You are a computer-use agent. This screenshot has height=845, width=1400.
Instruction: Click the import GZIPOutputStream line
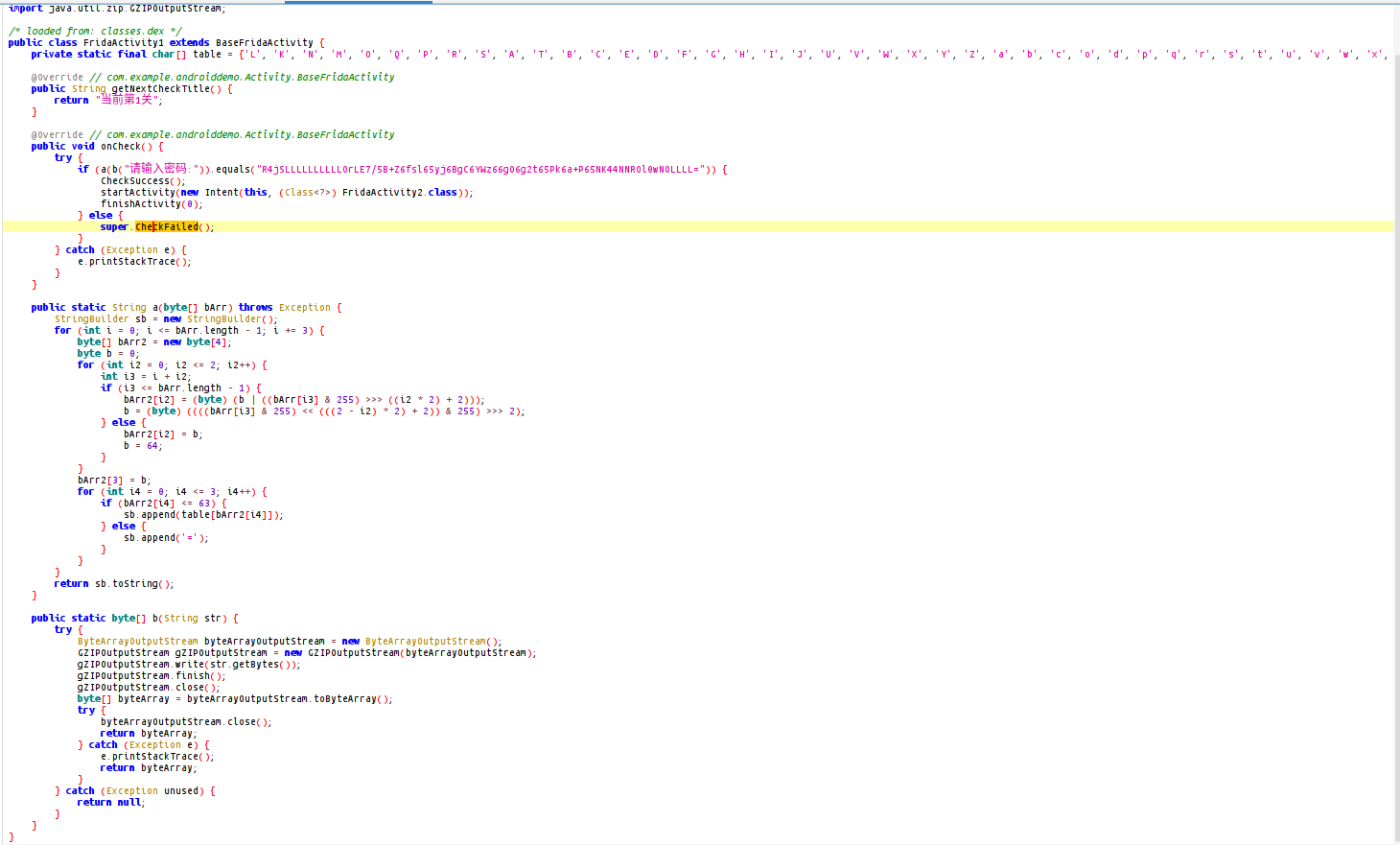[x=117, y=9]
